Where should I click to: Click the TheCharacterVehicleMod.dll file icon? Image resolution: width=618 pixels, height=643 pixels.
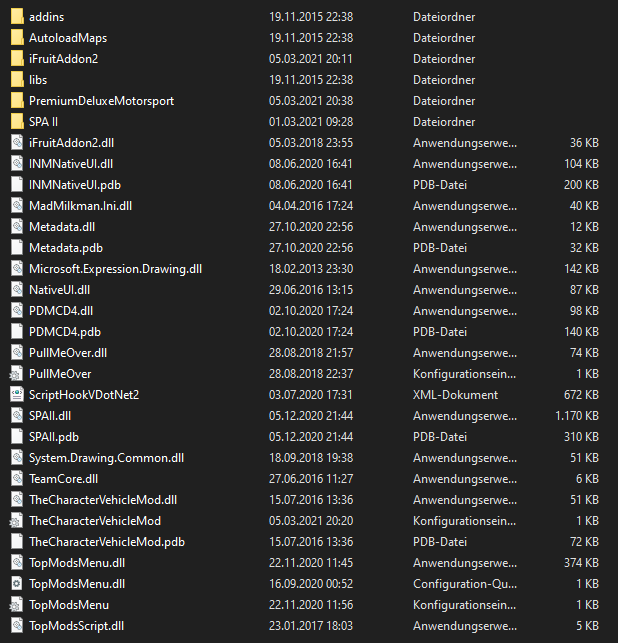pyautogui.click(x=17, y=500)
